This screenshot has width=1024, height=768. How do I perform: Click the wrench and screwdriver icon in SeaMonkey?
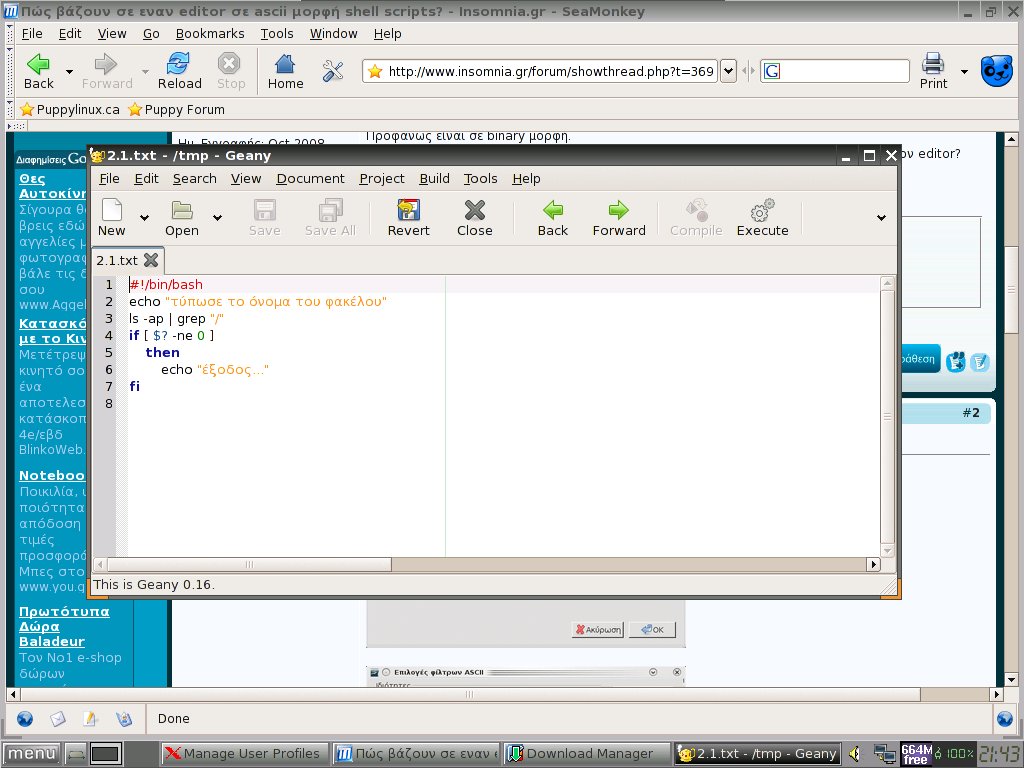333,71
